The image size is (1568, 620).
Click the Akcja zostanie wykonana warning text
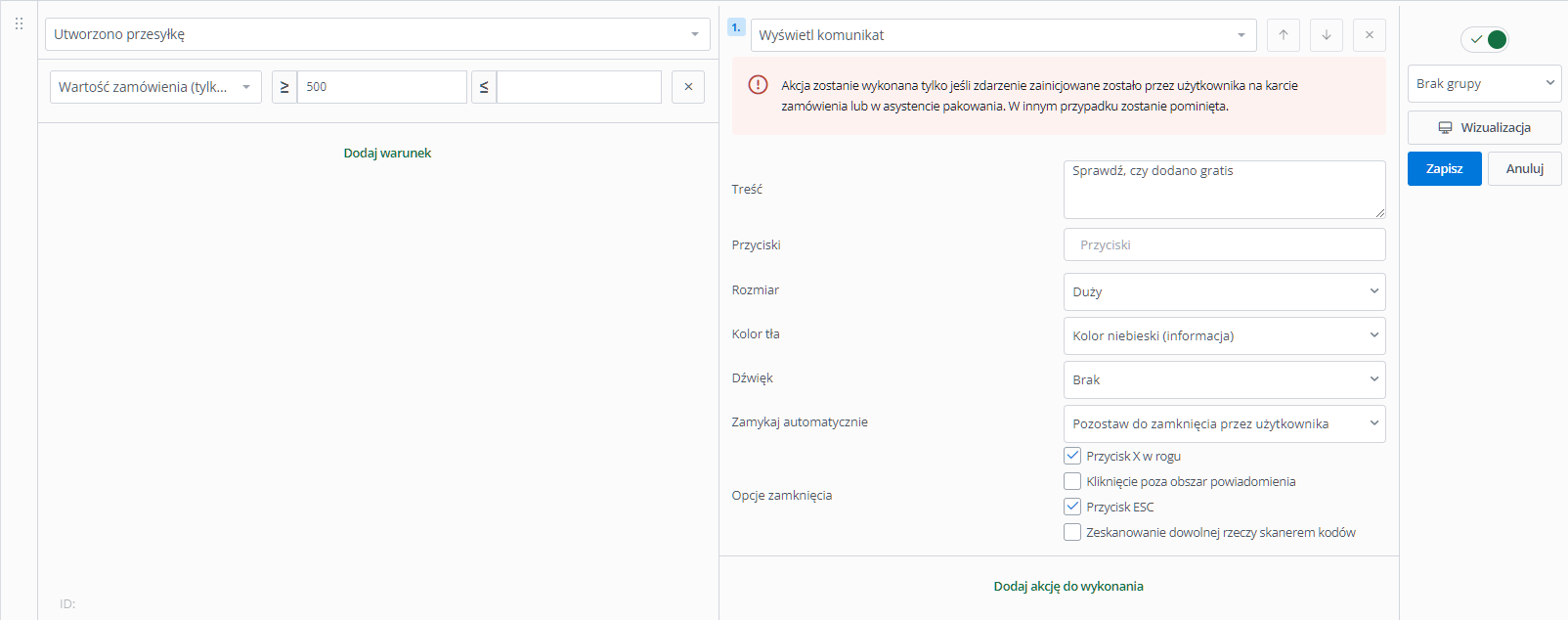[1040, 96]
